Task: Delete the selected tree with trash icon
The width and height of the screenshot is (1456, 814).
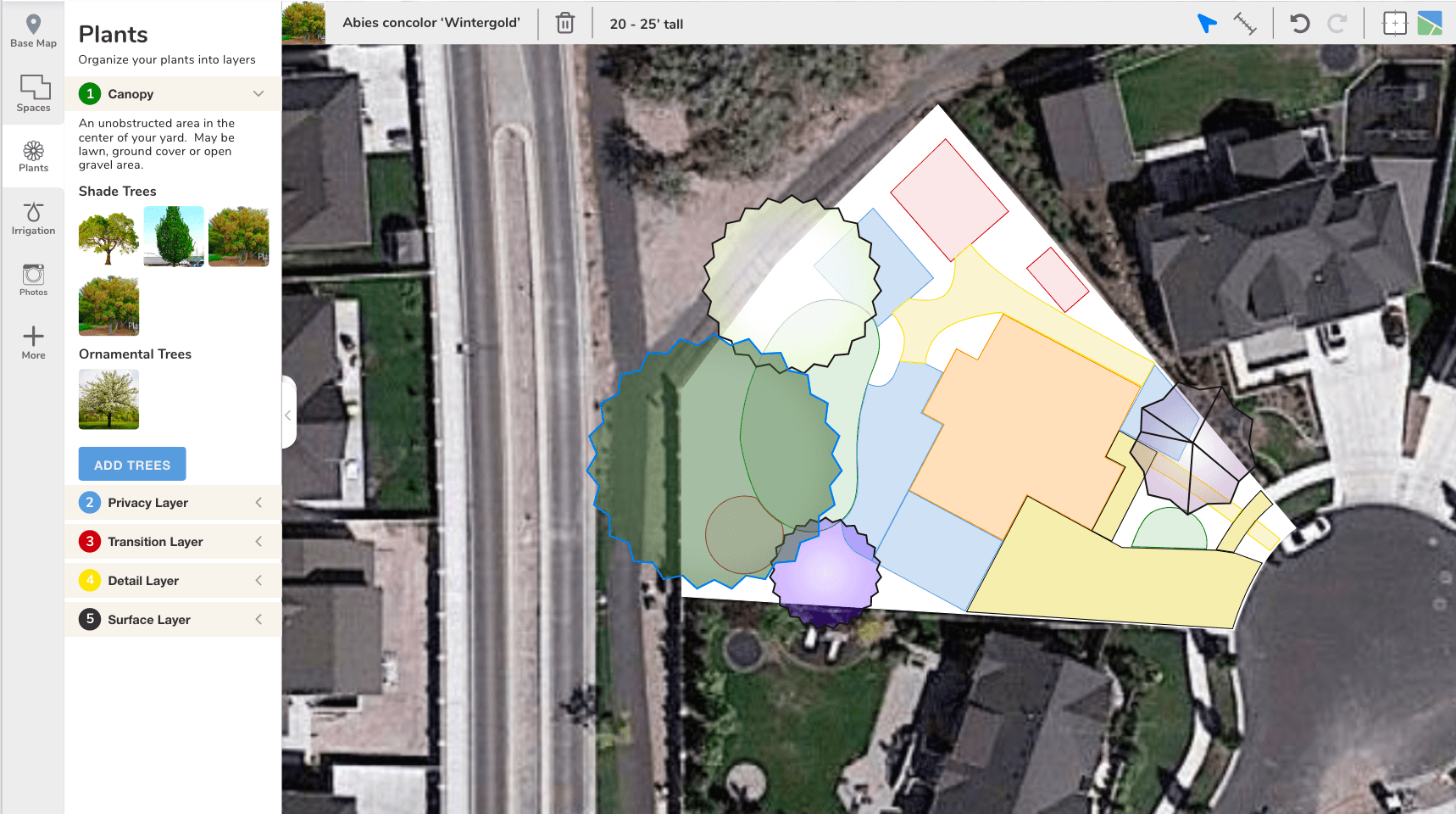Action: tap(565, 23)
